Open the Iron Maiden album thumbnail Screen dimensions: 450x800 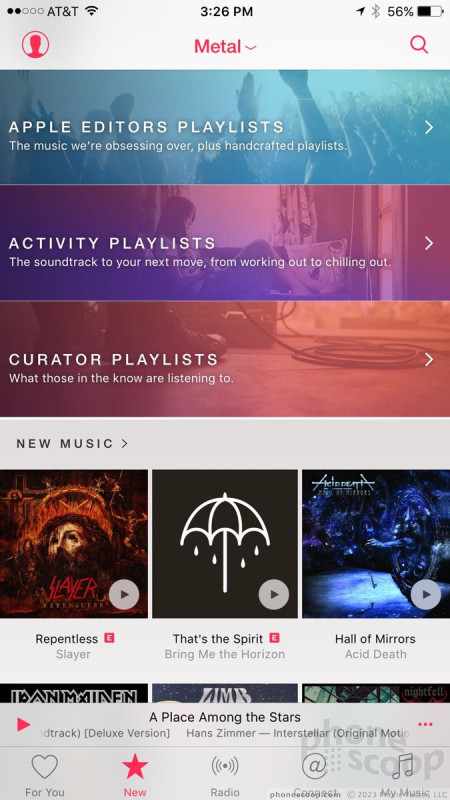coord(73,693)
